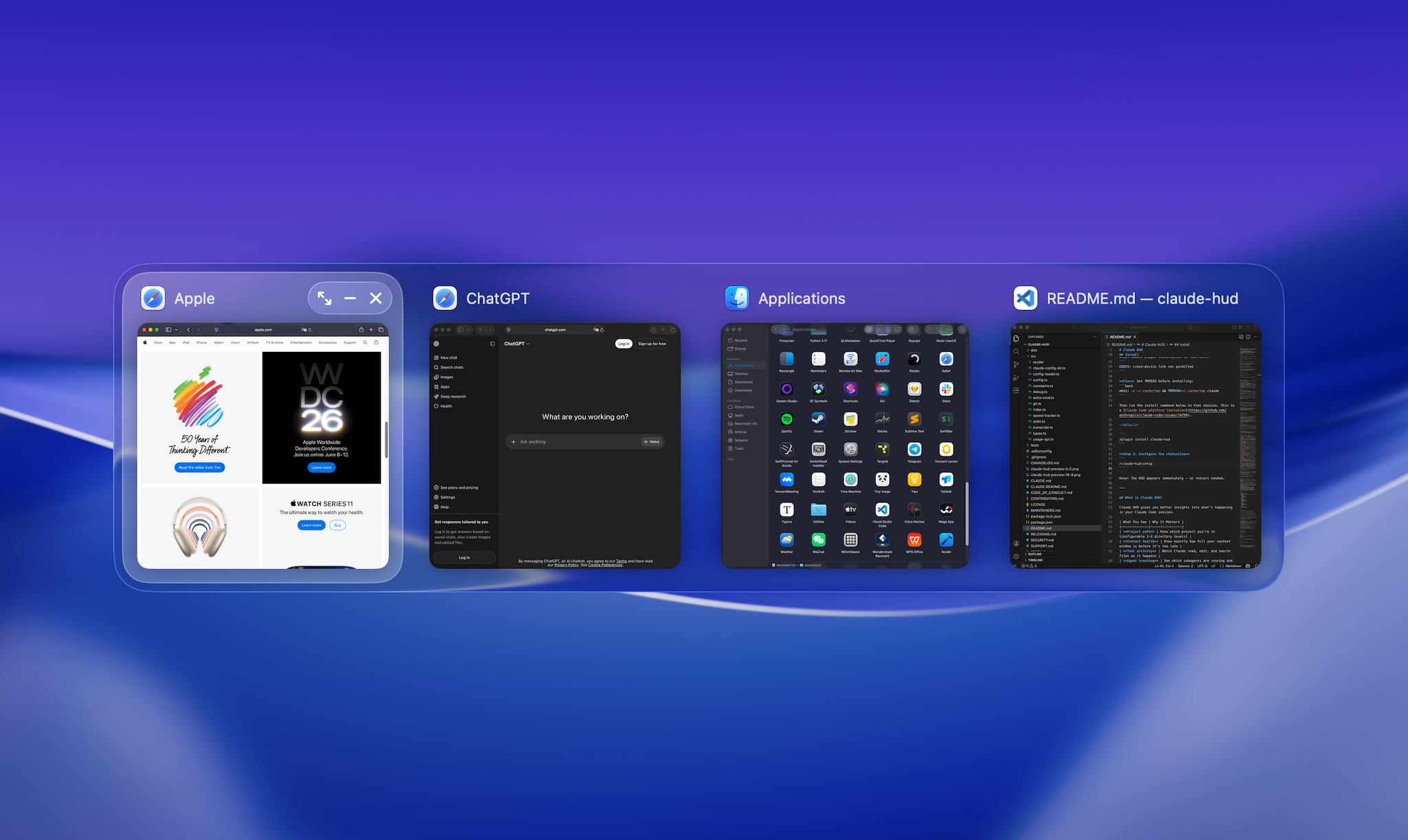The height and width of the screenshot is (840, 1408).
Task: Expand the render folder in VS Code explorer
Action: pyautogui.click(x=1037, y=362)
